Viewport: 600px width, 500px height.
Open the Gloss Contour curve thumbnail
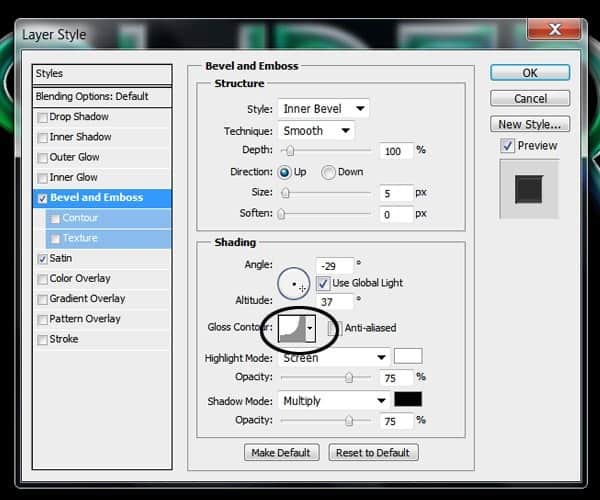pyautogui.click(x=292, y=328)
